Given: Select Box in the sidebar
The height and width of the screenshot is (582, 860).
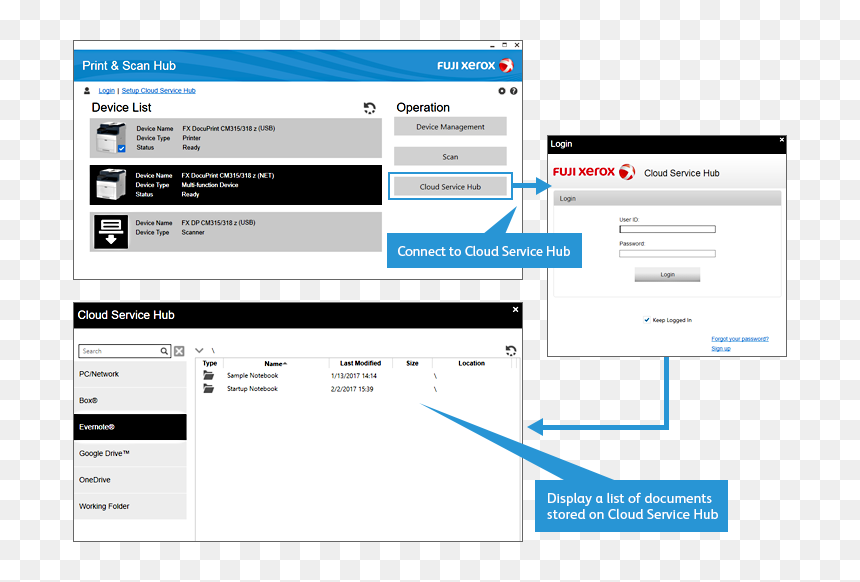Looking at the screenshot, I should tap(131, 400).
